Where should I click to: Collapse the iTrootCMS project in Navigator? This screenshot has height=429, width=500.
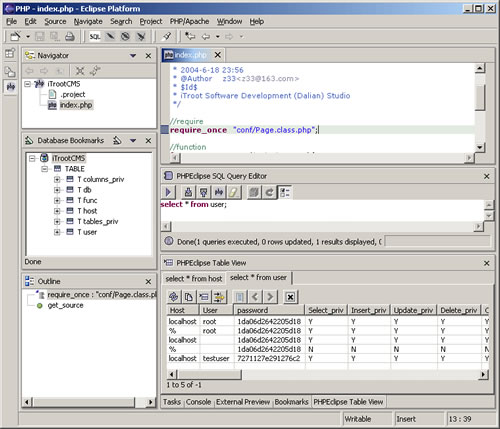(28, 84)
